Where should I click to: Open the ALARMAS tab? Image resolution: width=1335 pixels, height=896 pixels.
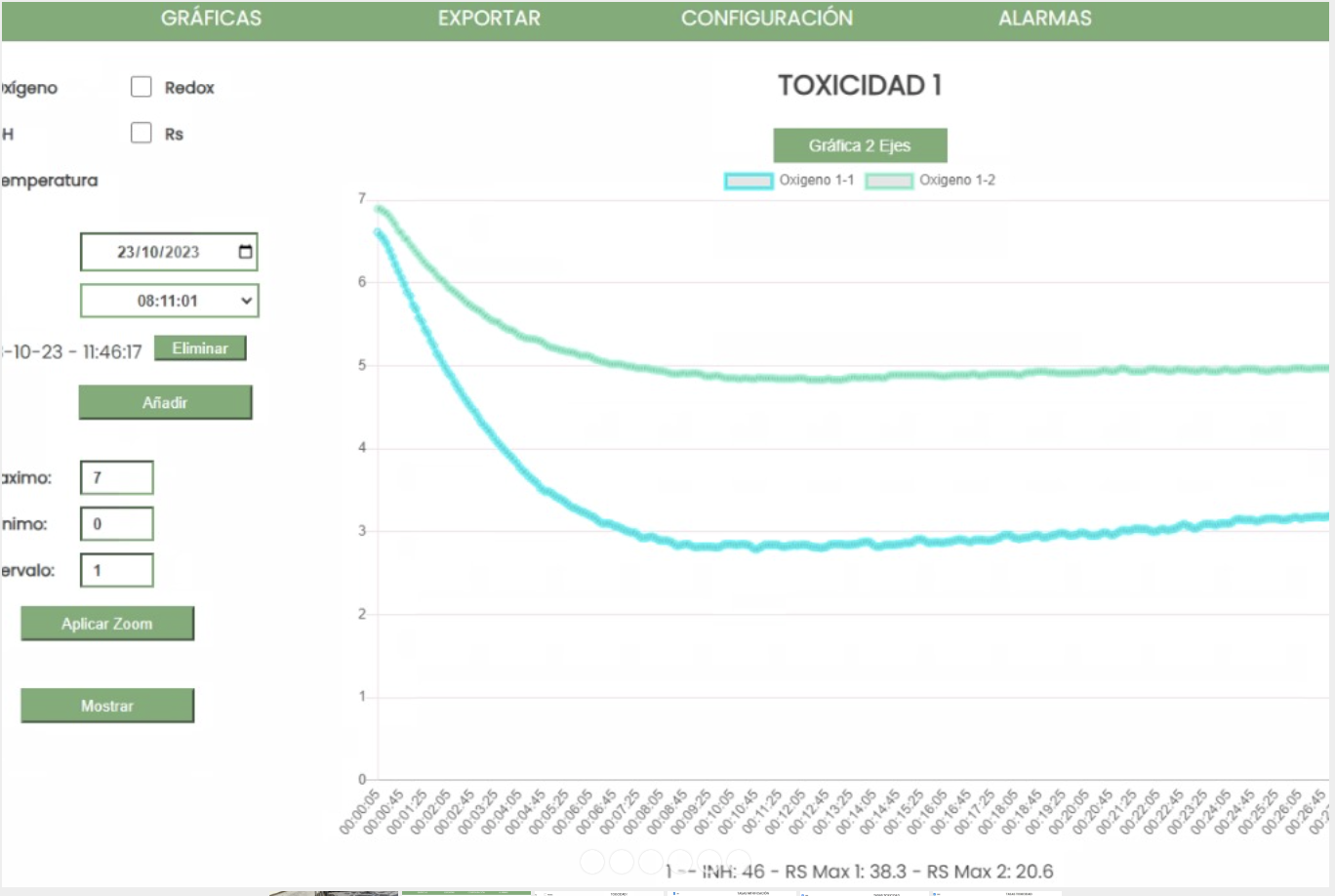tap(1044, 19)
